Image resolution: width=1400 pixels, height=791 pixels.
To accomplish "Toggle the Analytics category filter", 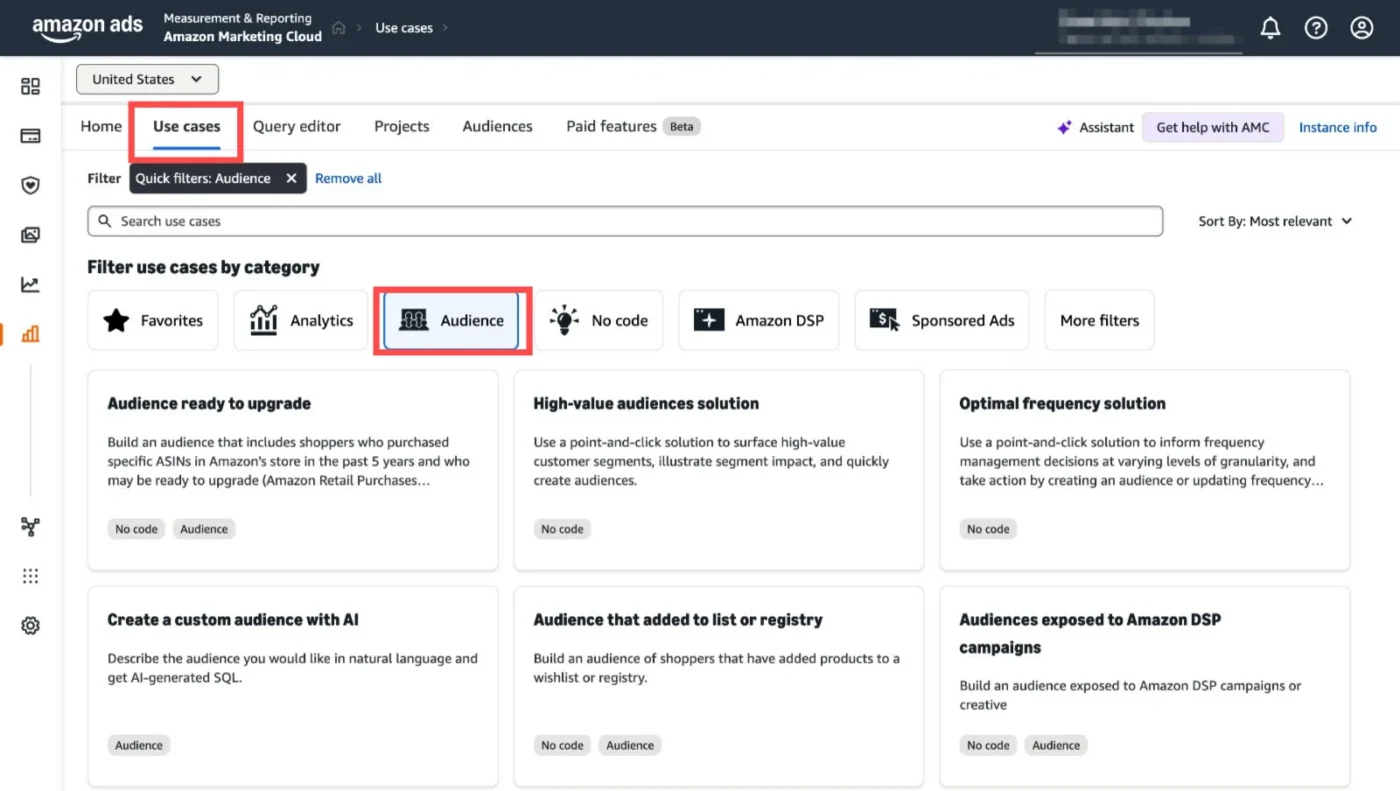I will 301,321.
